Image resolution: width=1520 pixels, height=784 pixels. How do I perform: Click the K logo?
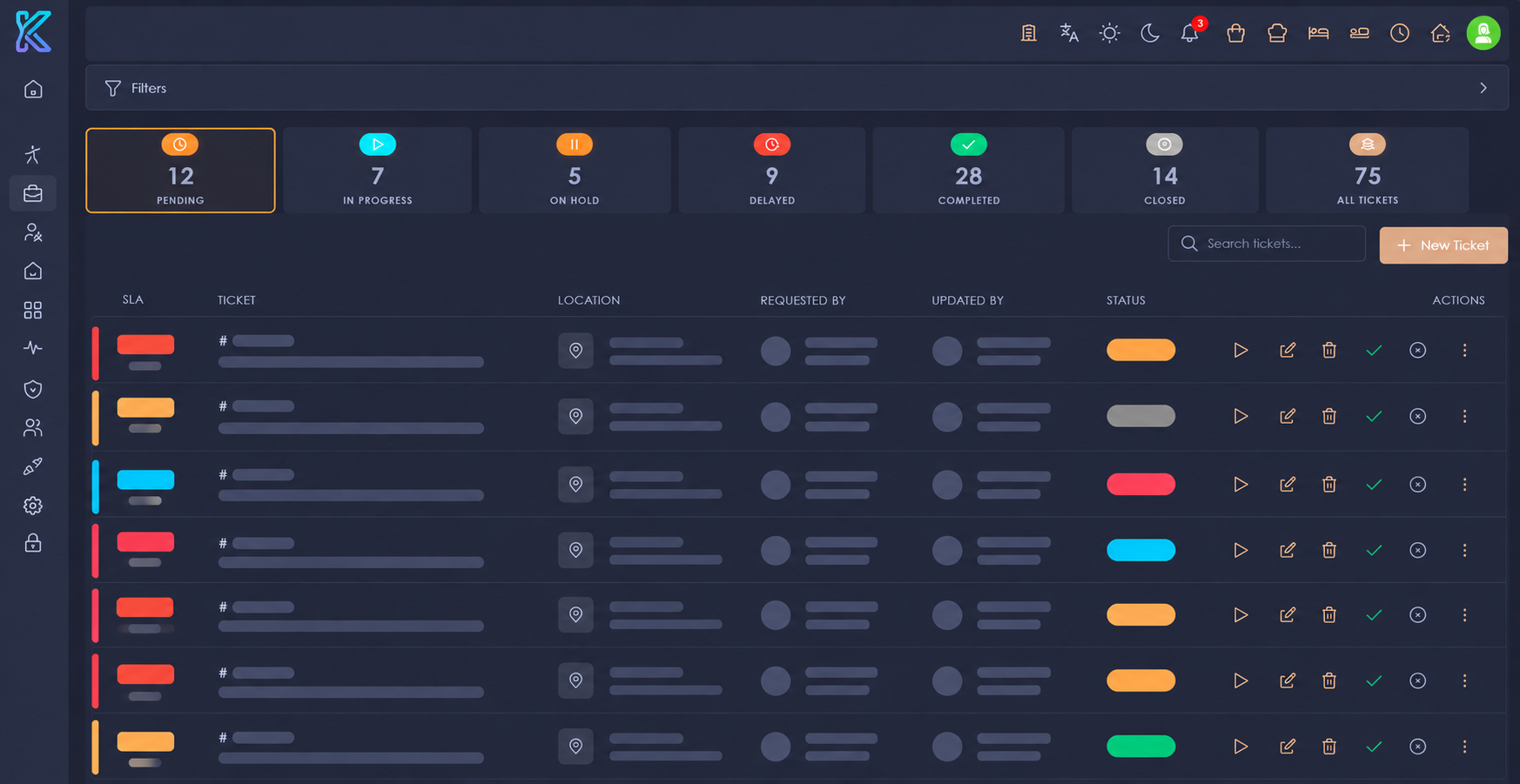33,32
